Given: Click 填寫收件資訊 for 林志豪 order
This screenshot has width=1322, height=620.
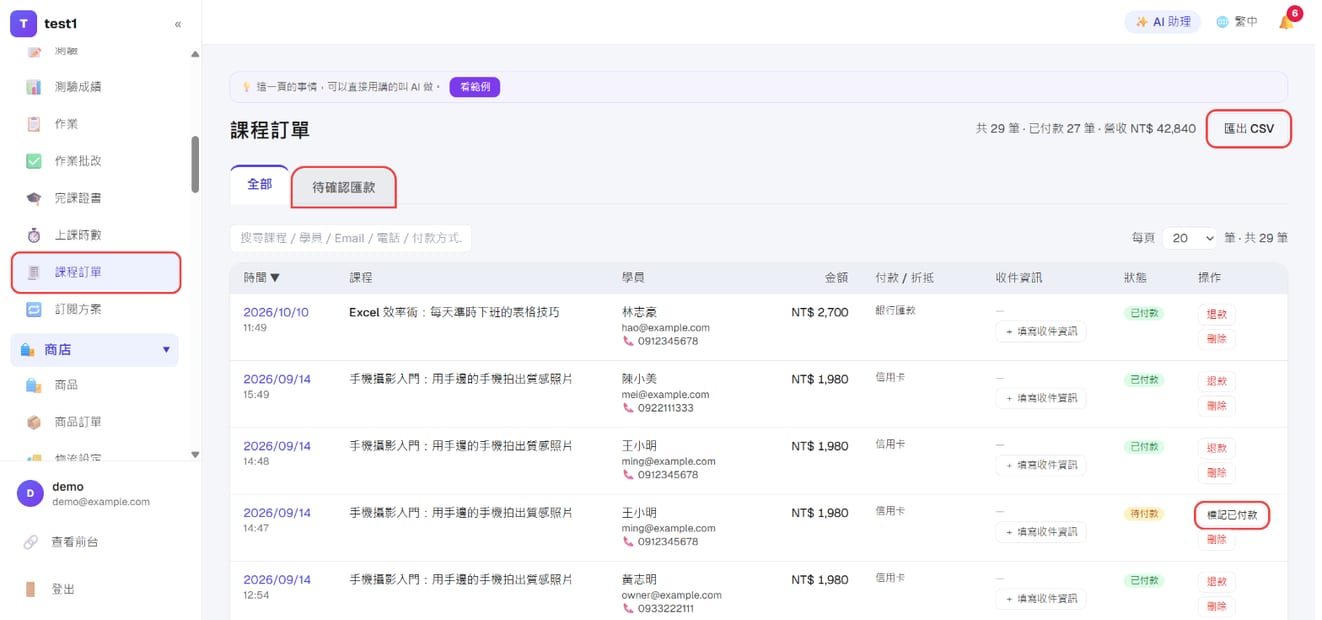Looking at the screenshot, I should (x=1041, y=332).
